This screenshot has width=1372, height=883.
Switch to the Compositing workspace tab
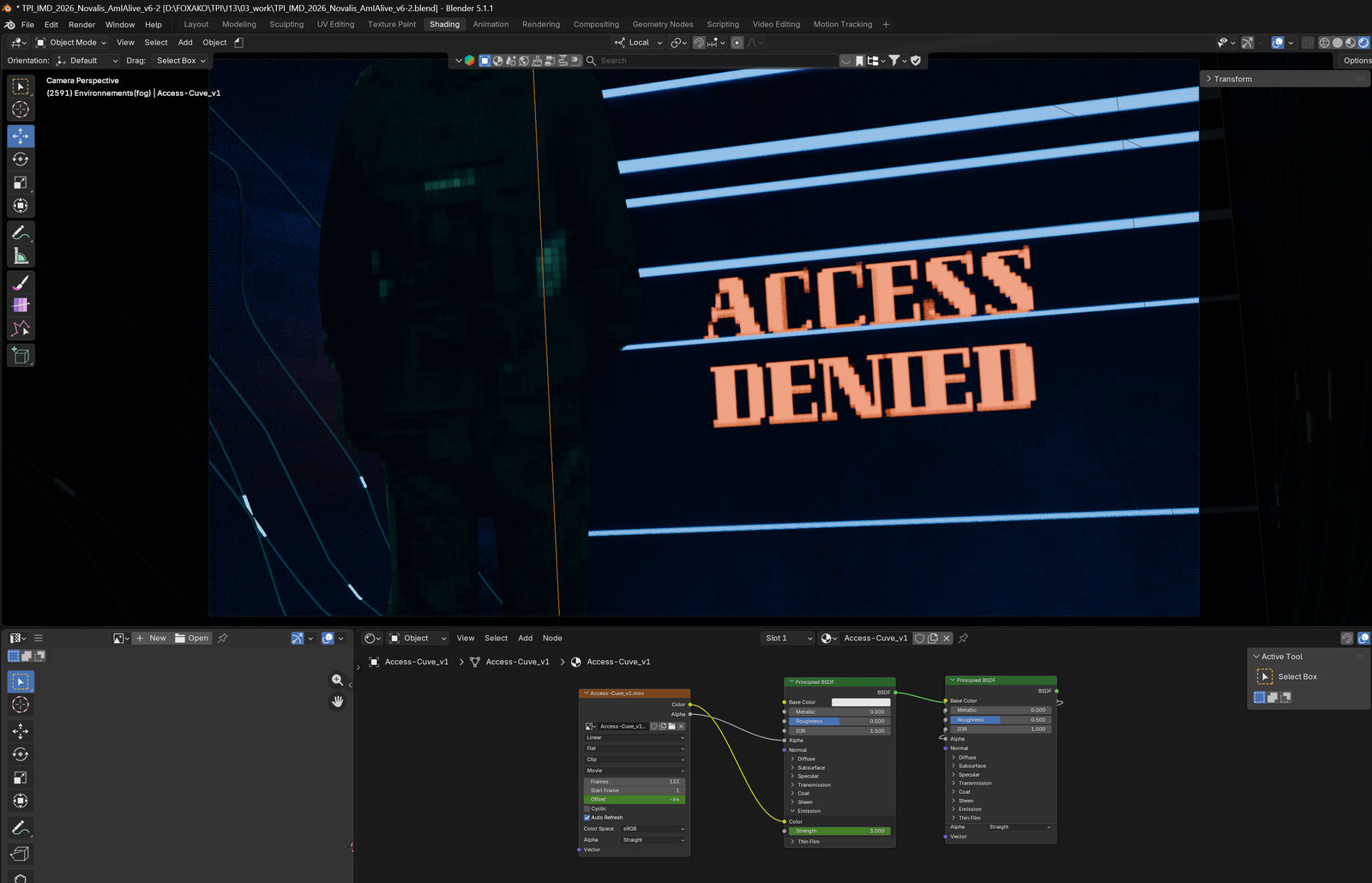click(x=596, y=24)
